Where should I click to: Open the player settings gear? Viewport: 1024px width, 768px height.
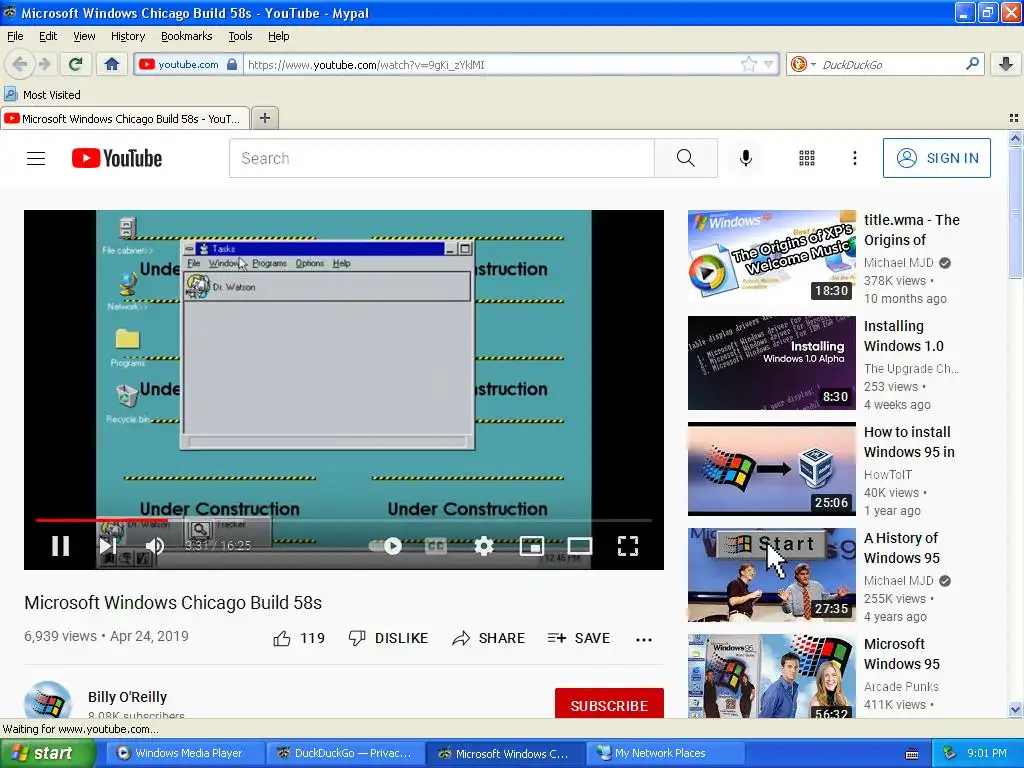coord(483,545)
